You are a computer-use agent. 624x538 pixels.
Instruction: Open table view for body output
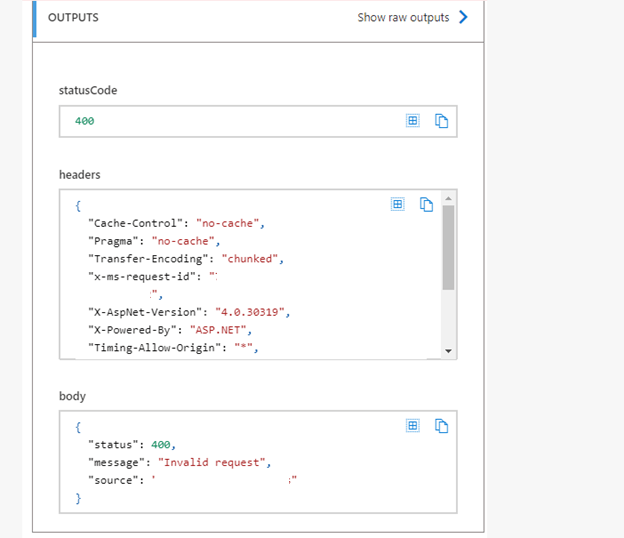pyautogui.click(x=413, y=426)
